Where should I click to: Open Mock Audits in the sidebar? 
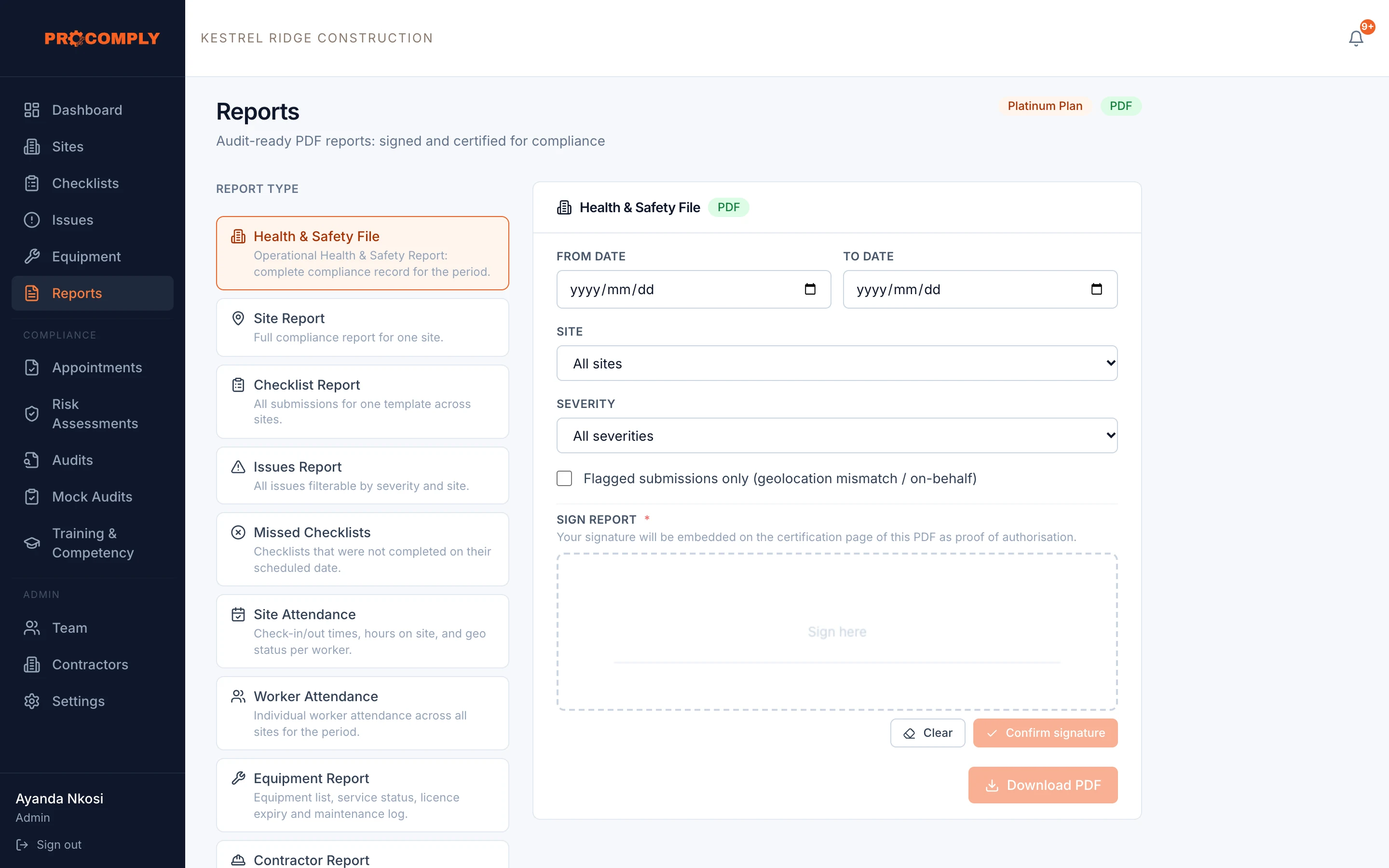point(93,497)
